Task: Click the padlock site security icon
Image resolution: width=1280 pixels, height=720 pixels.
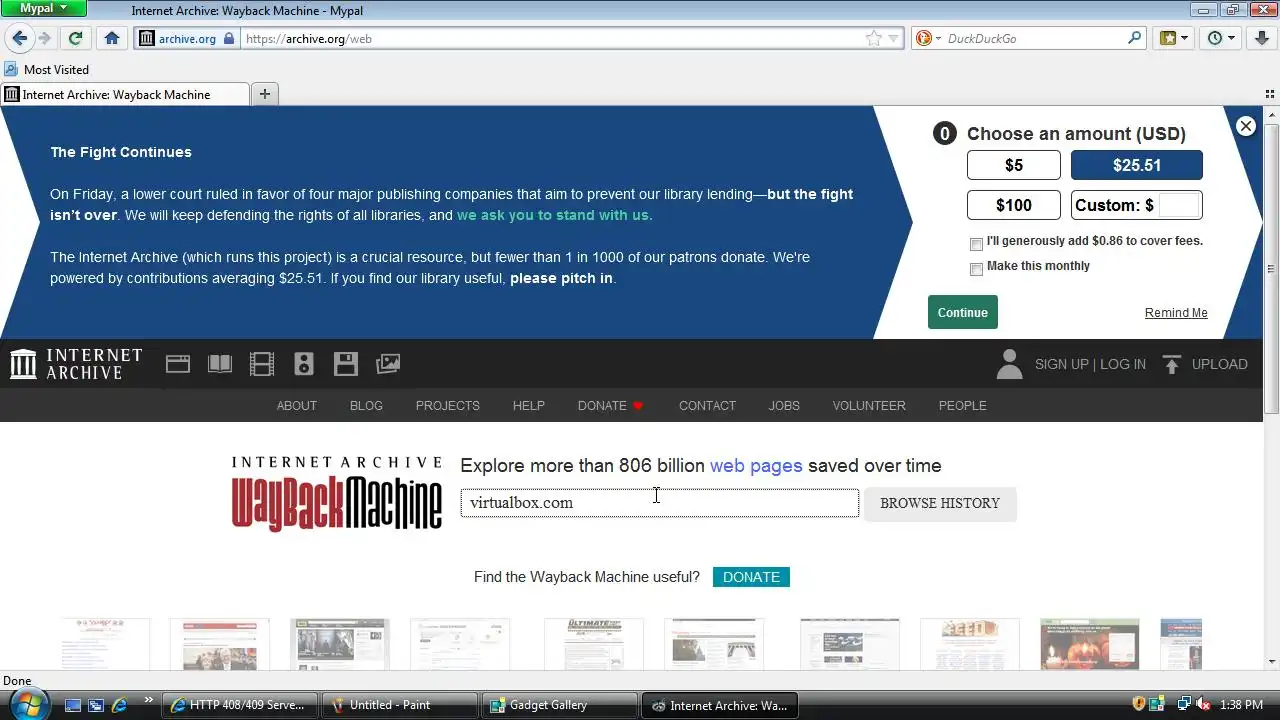Action: click(229, 39)
